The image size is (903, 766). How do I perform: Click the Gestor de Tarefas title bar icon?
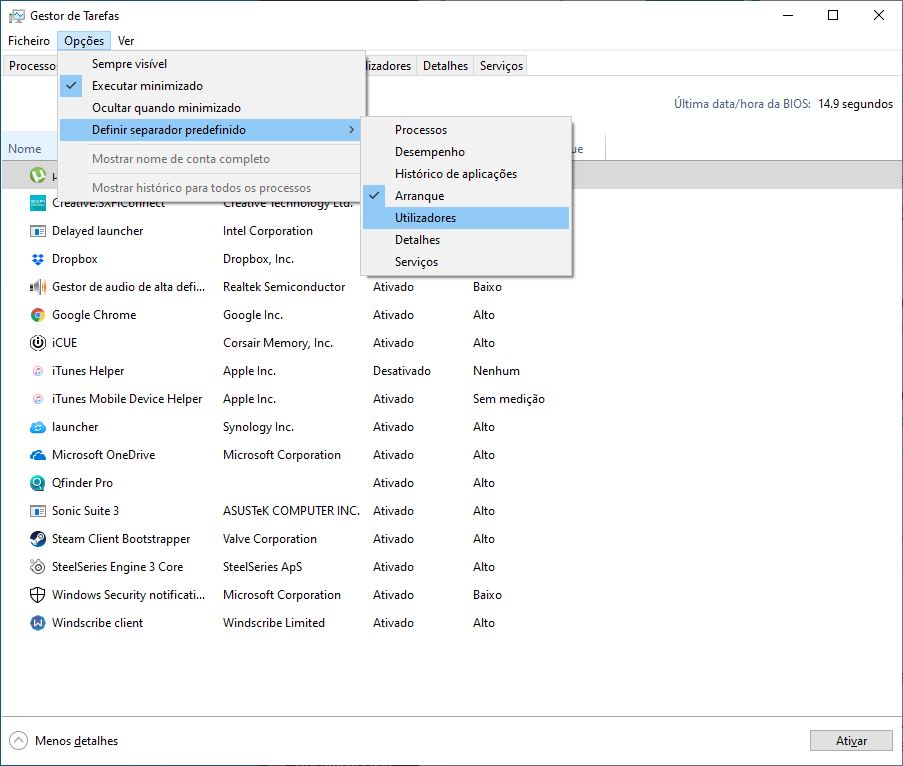(17, 16)
